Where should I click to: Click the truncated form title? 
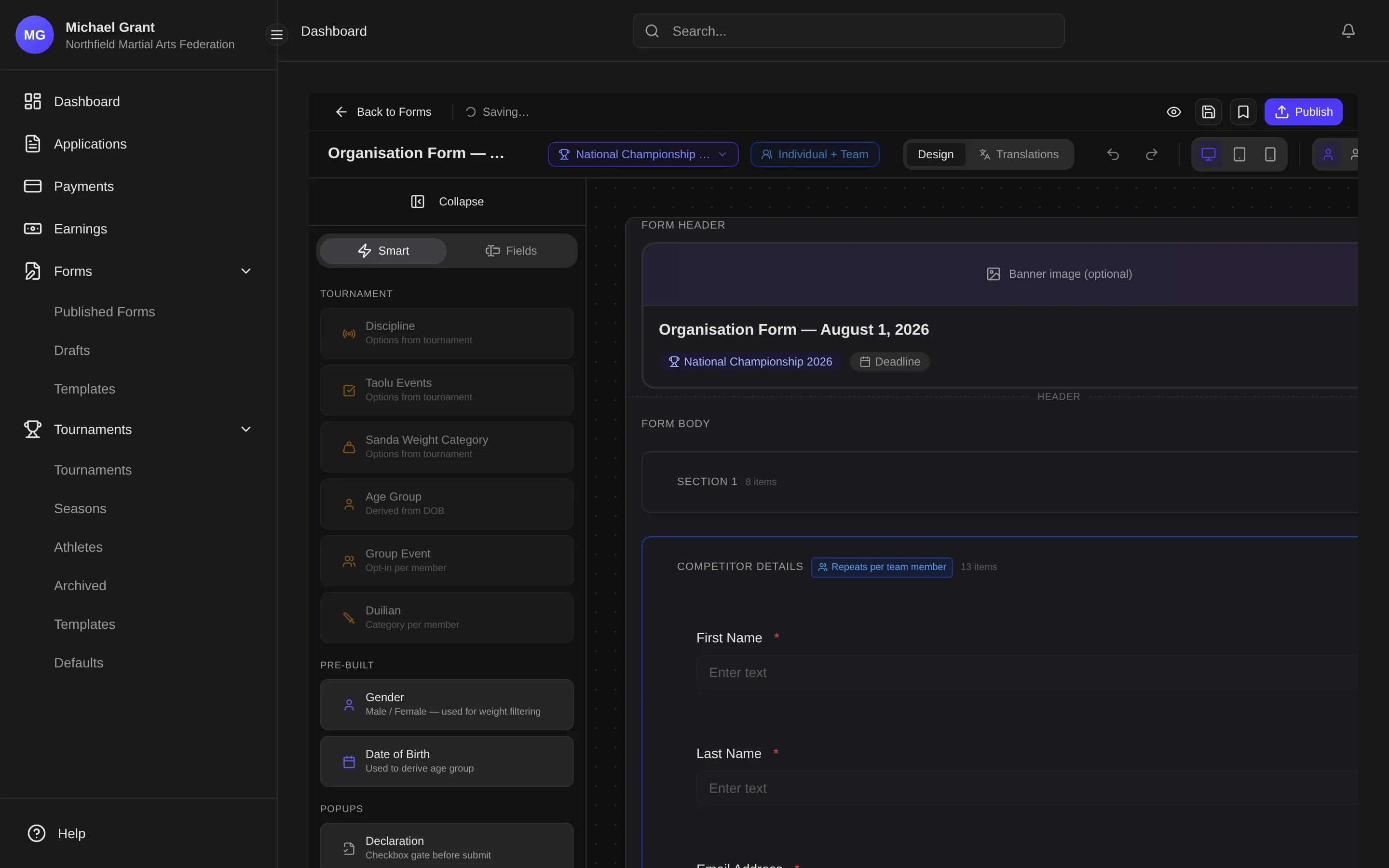pos(416,153)
